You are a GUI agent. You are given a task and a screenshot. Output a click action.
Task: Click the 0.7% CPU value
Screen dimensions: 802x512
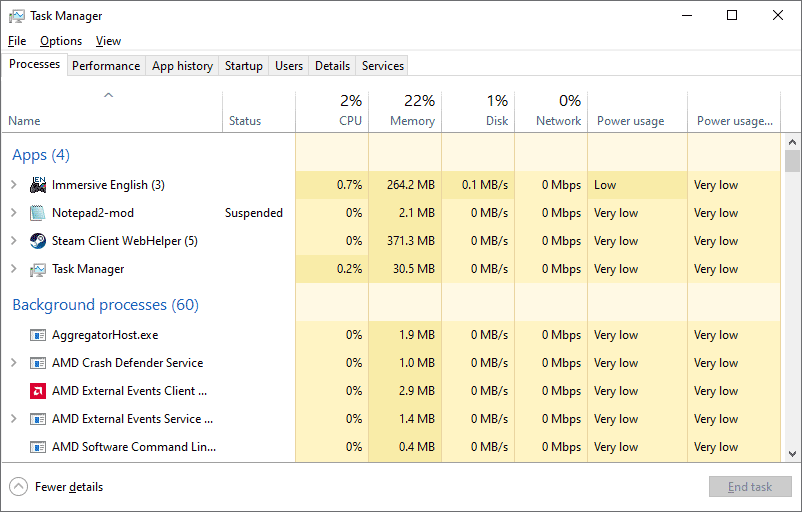tap(349, 185)
